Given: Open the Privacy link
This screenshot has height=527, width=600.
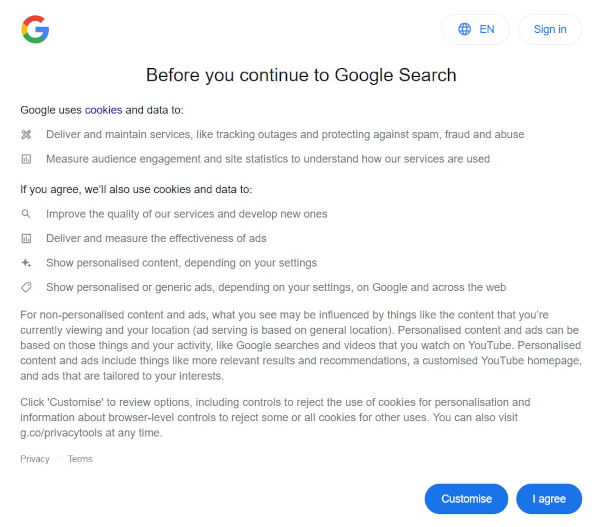Looking at the screenshot, I should [35, 459].
